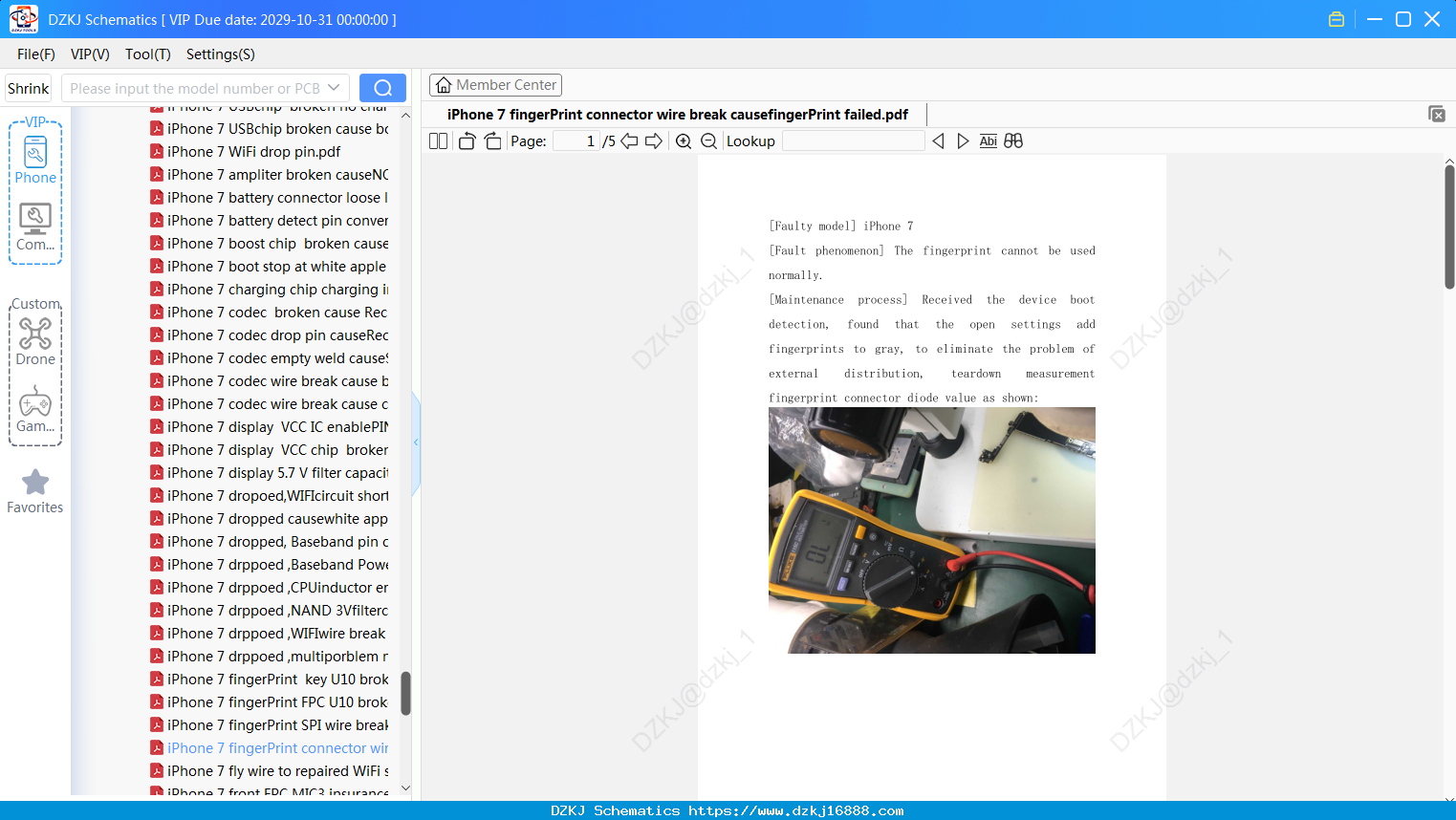Open "iPhone 7 fingerPrint FPC U10" file
1456x820 pixels.
pyautogui.click(x=270, y=702)
